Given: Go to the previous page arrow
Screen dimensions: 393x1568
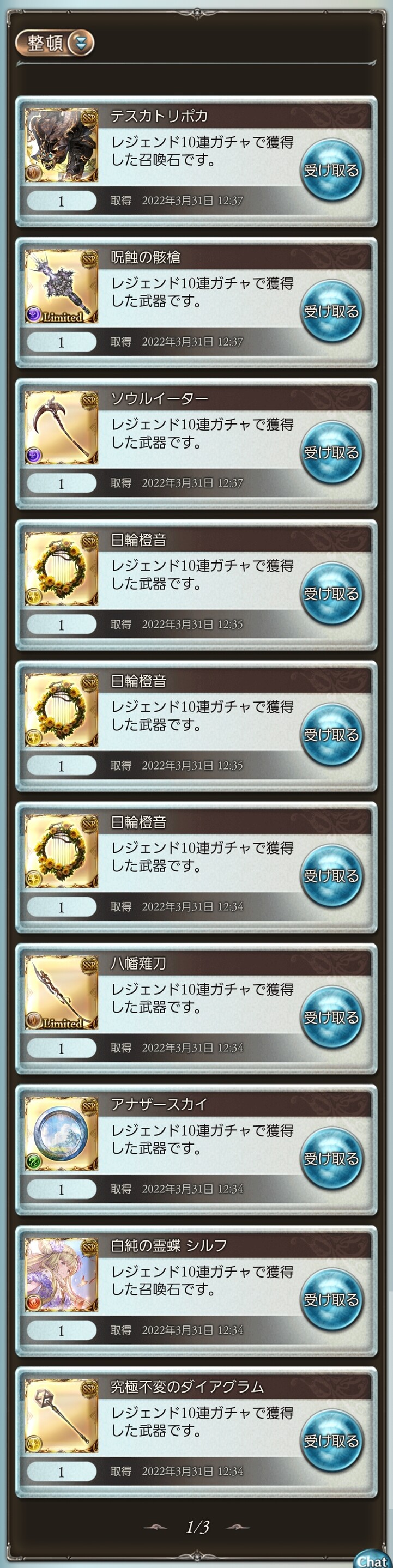Looking at the screenshot, I should tap(156, 1527).
